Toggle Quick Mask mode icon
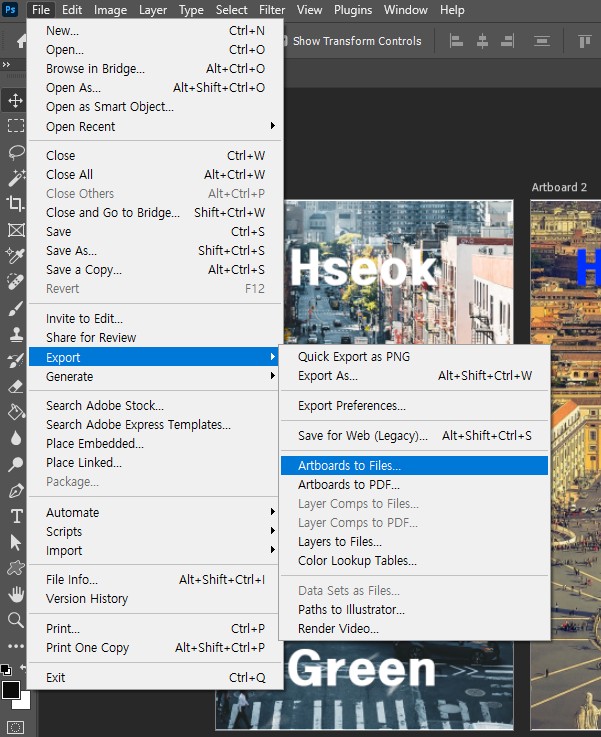 pos(16,727)
